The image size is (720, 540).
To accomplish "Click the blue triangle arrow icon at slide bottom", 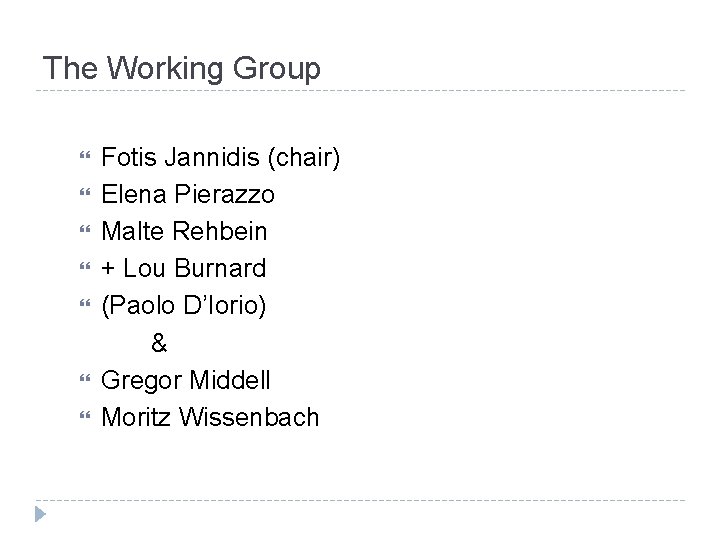I will pos(40,513).
